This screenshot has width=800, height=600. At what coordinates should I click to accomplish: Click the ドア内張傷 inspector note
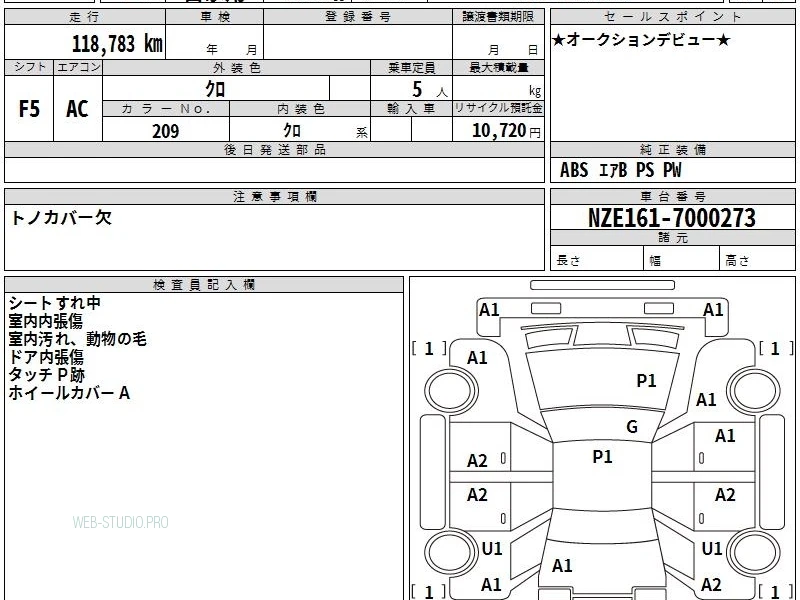point(45,357)
